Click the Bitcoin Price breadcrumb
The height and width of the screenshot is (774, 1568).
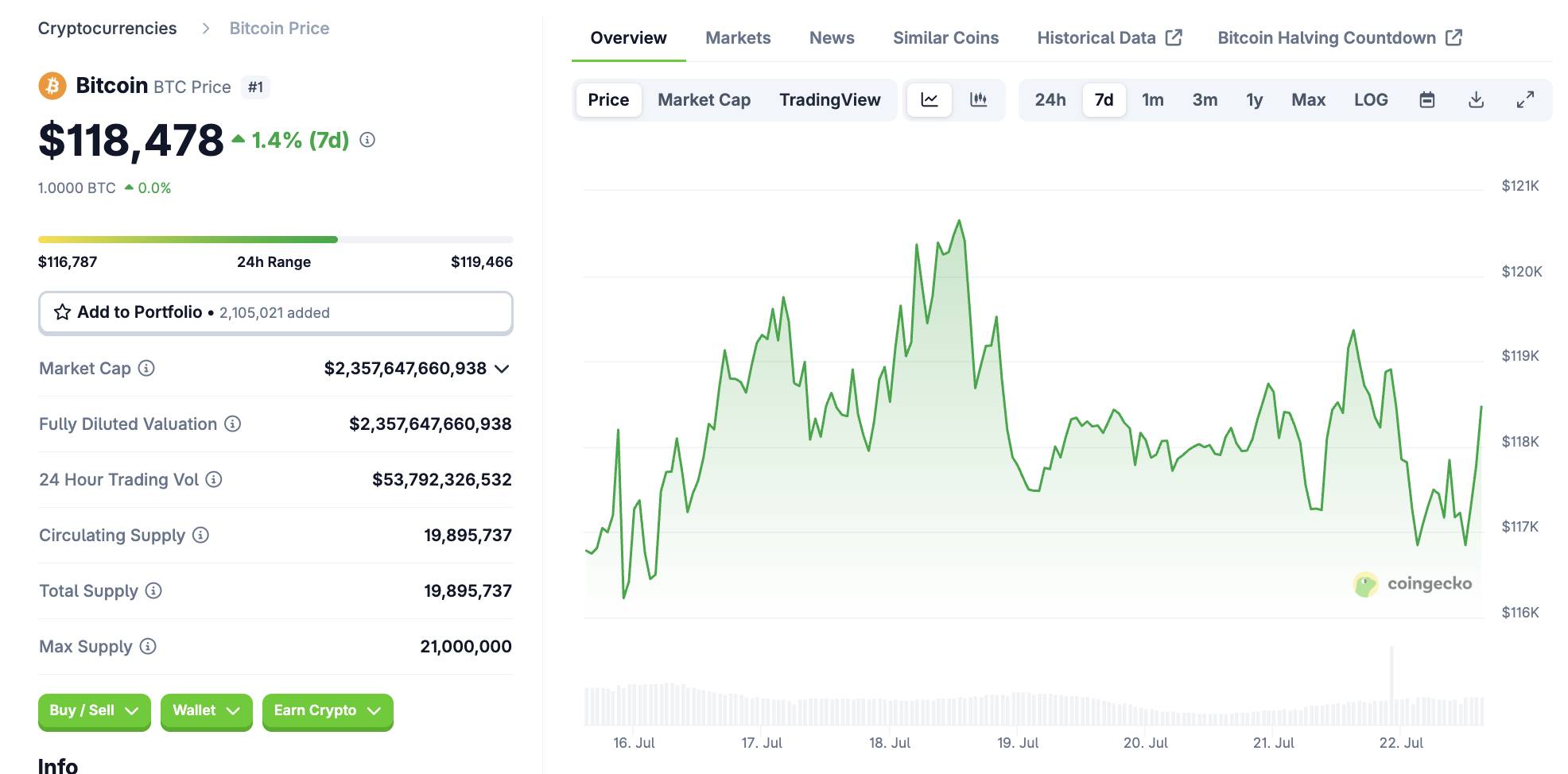[279, 29]
